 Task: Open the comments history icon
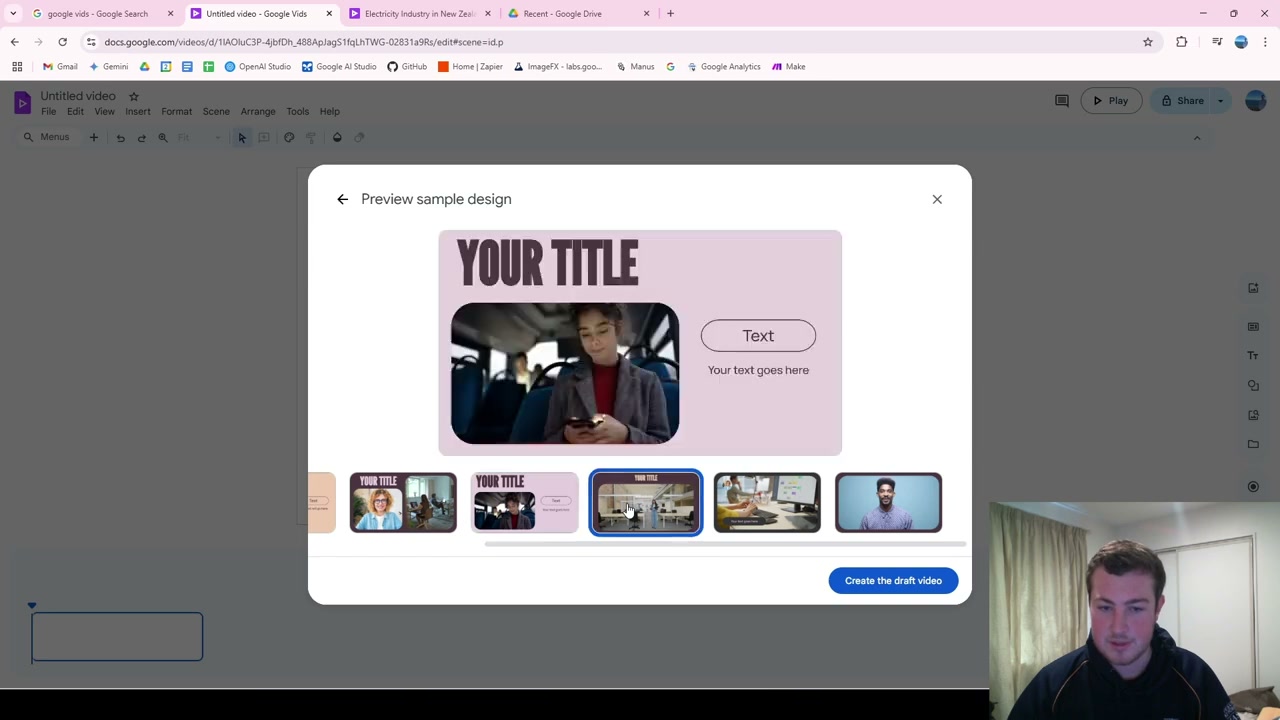(1062, 100)
